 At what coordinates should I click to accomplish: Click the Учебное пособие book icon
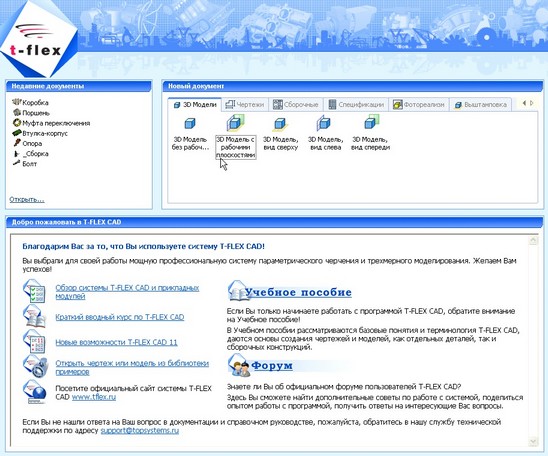point(238,291)
